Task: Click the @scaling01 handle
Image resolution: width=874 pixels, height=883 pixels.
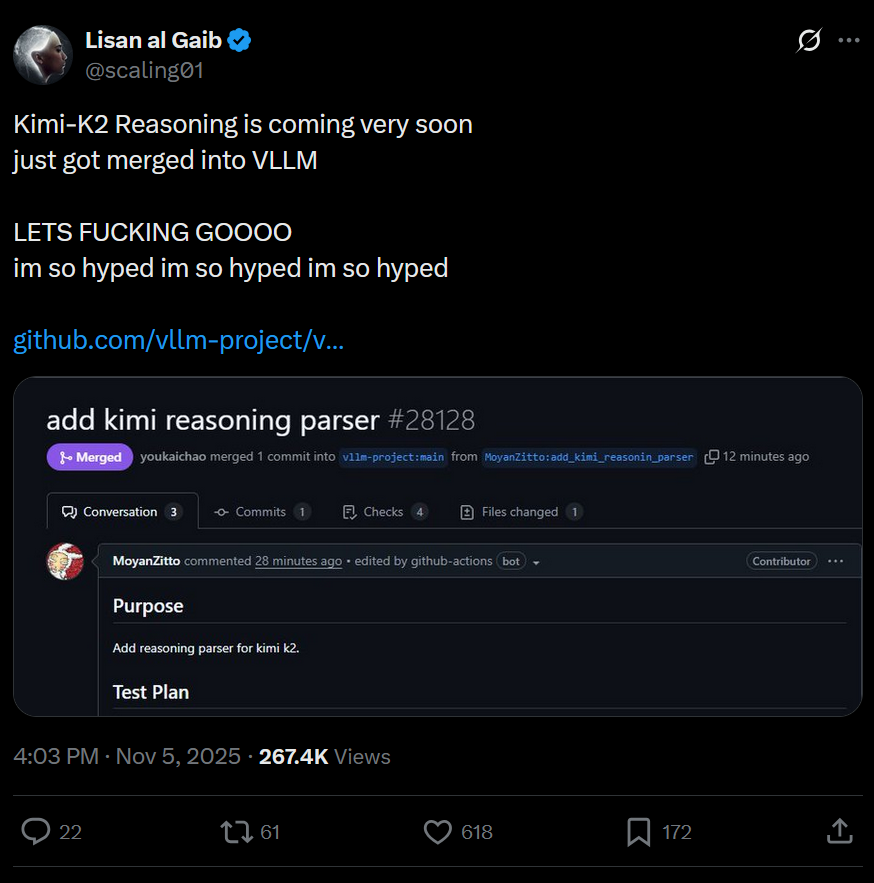Action: click(x=145, y=70)
